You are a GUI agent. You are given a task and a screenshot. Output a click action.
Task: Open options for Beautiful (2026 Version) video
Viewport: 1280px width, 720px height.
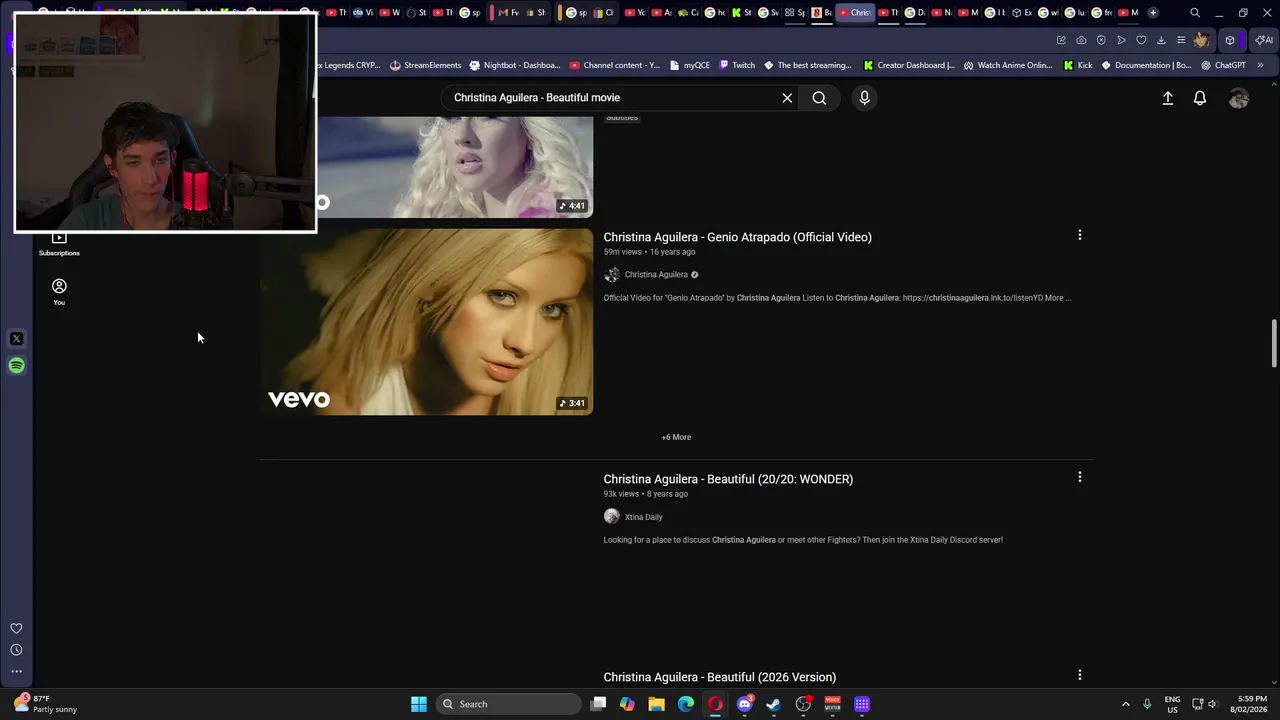(x=1079, y=675)
